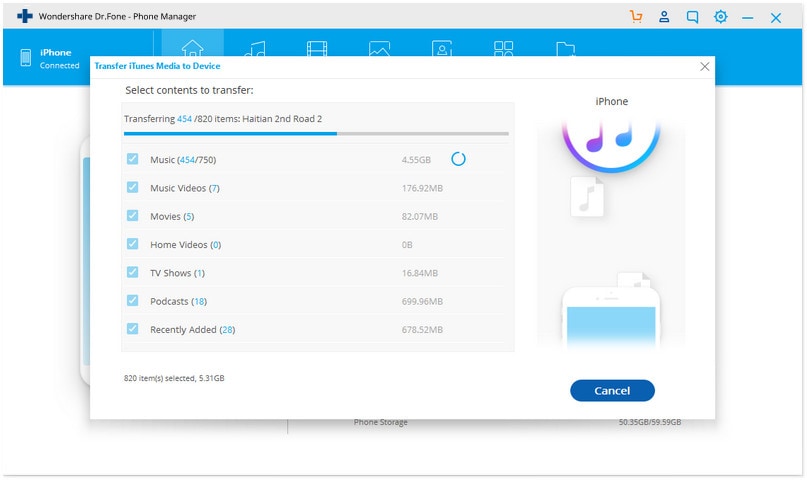
Task: Open the shopping cart icon
Action: (636, 16)
